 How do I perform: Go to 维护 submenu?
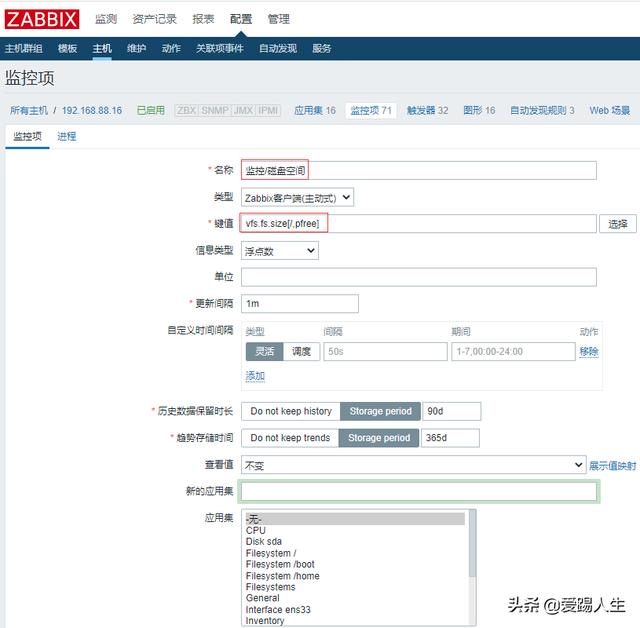[136, 49]
